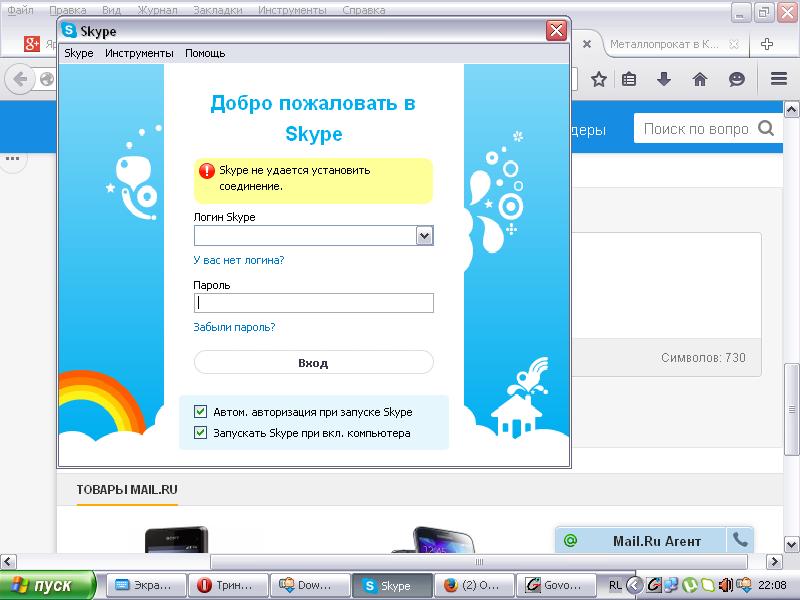Go to Firefox home page icon
800x600 pixels.
699,79
